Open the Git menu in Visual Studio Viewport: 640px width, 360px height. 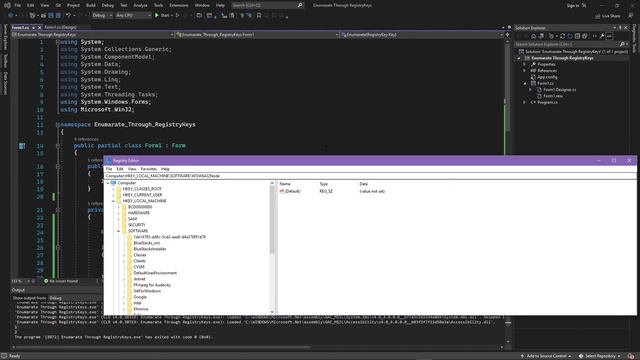pyautogui.click(x=58, y=5)
